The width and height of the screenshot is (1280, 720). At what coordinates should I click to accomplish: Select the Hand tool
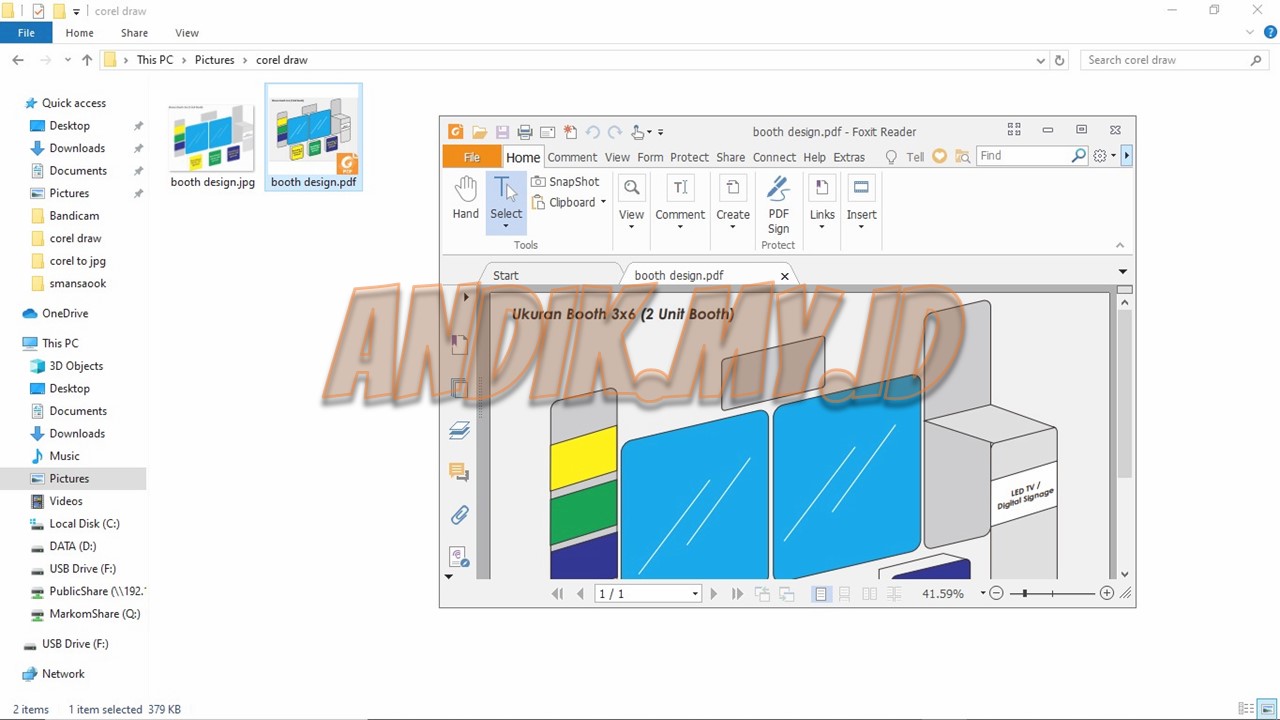click(465, 197)
